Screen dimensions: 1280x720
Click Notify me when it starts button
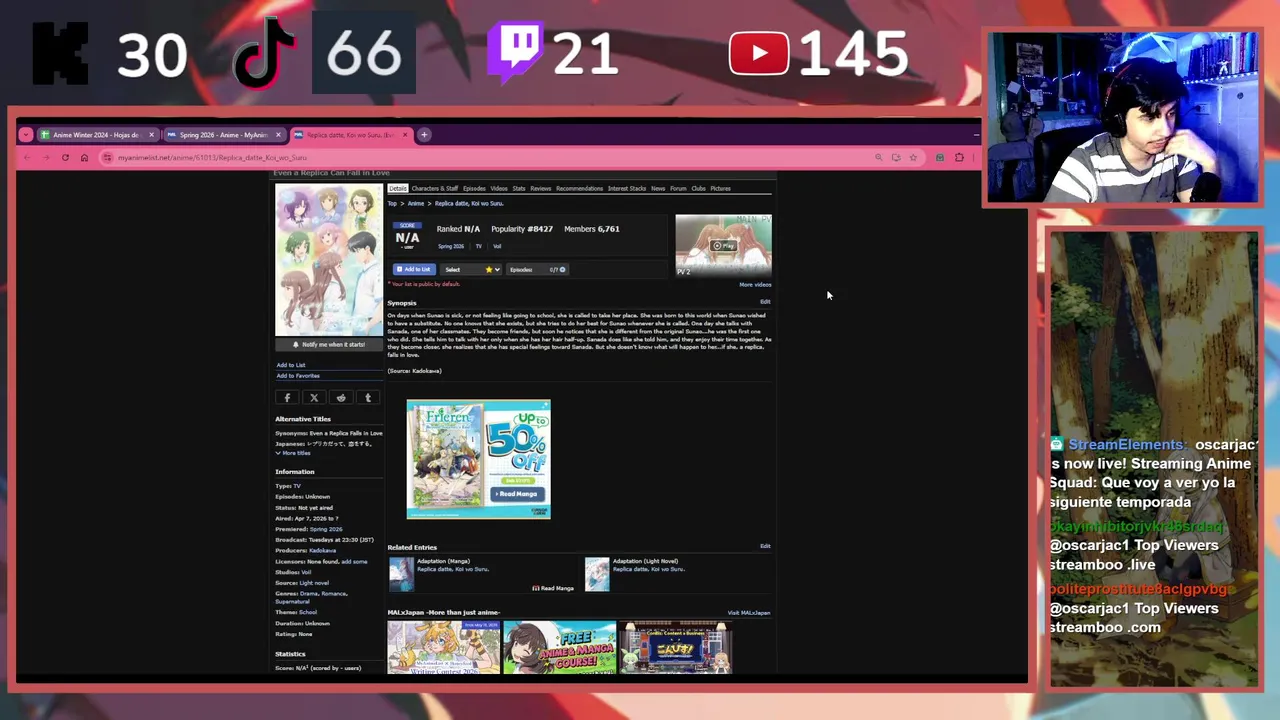[329, 344]
